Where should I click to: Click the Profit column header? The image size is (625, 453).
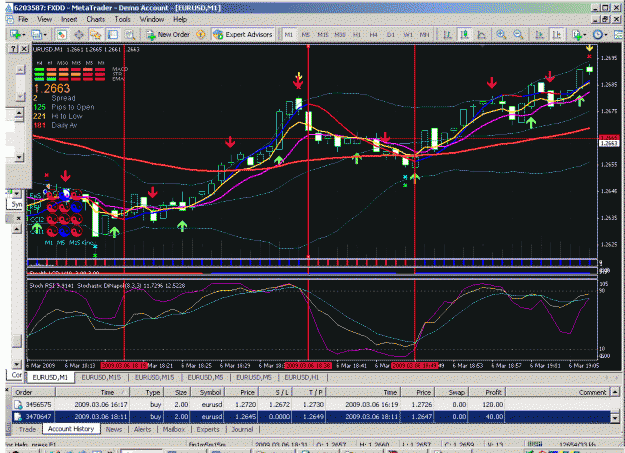493,392
